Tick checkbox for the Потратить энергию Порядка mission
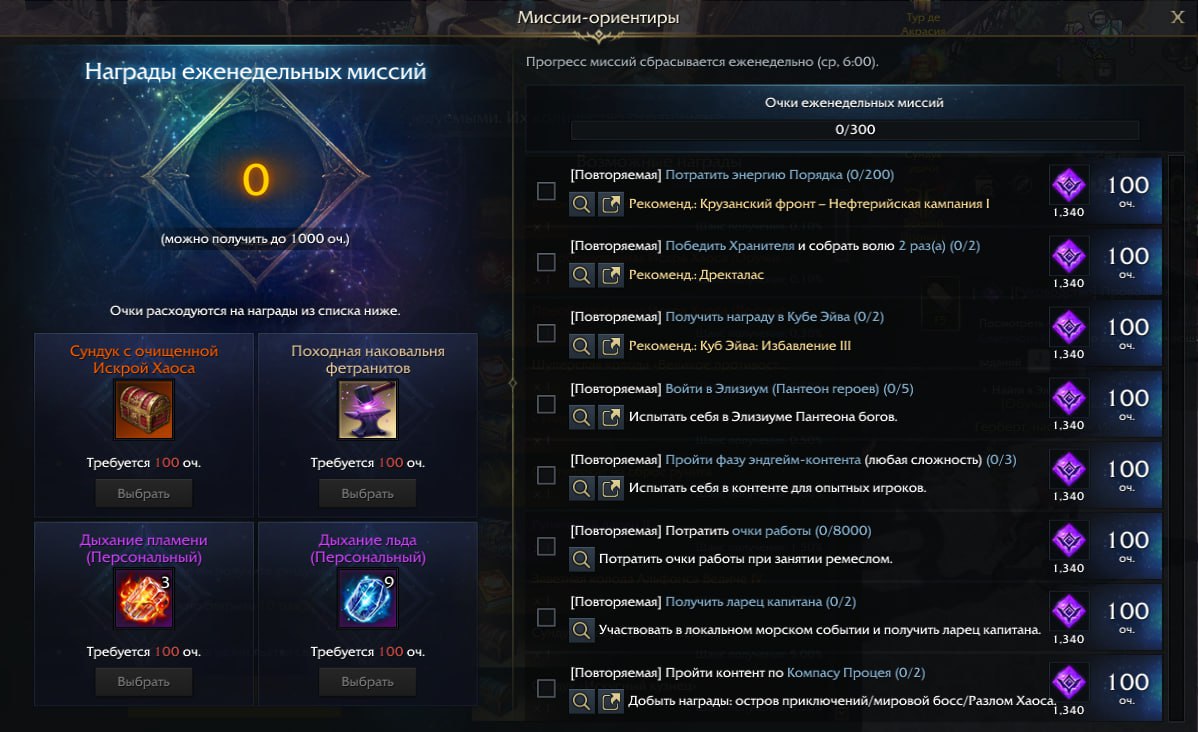Screen dimensions: 1198x732 546,191
